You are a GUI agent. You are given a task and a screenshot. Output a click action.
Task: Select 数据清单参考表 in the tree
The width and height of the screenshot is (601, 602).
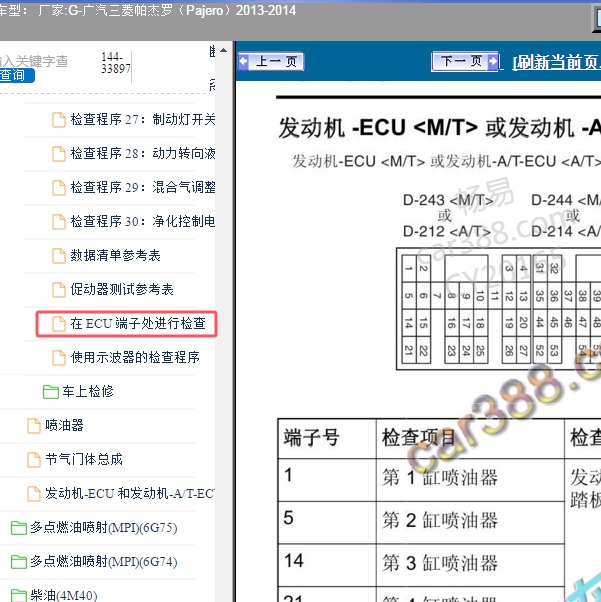(x=115, y=255)
